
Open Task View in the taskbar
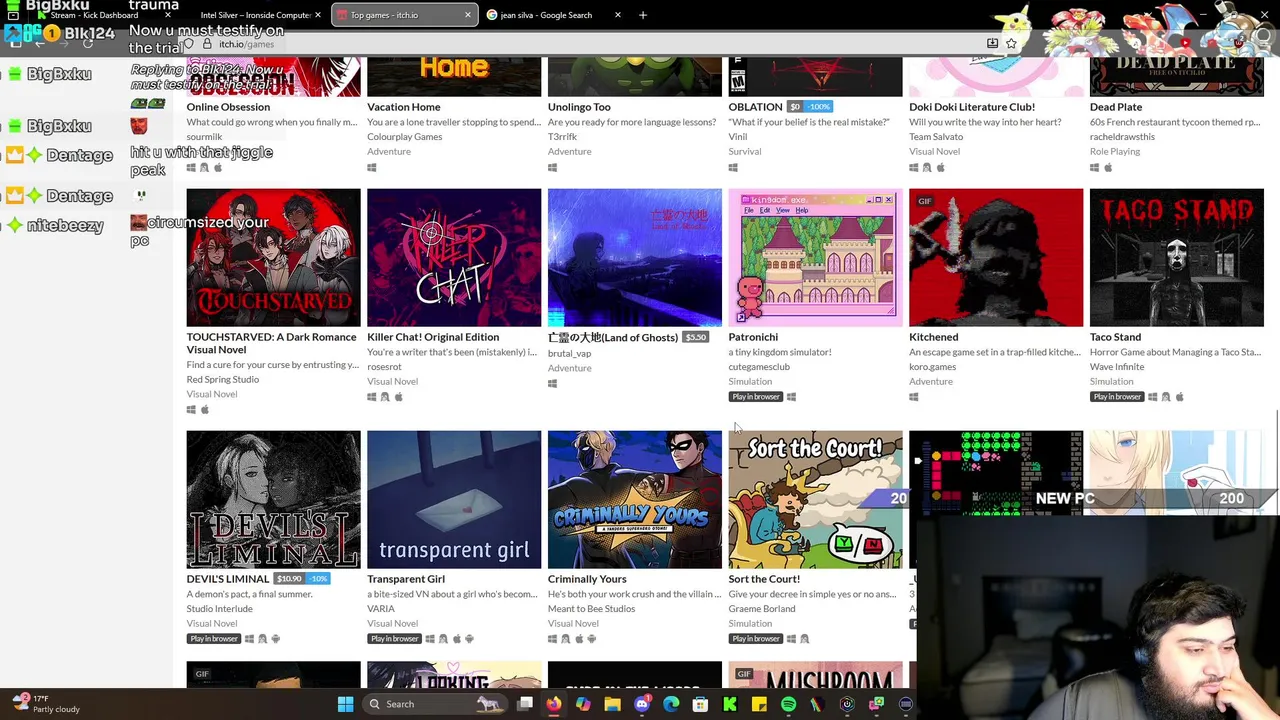[x=524, y=704]
